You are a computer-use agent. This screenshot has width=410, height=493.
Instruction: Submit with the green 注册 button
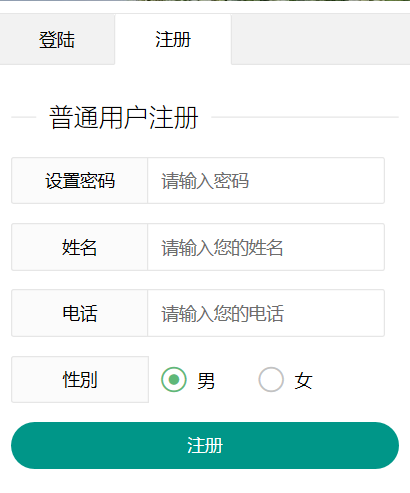point(205,445)
